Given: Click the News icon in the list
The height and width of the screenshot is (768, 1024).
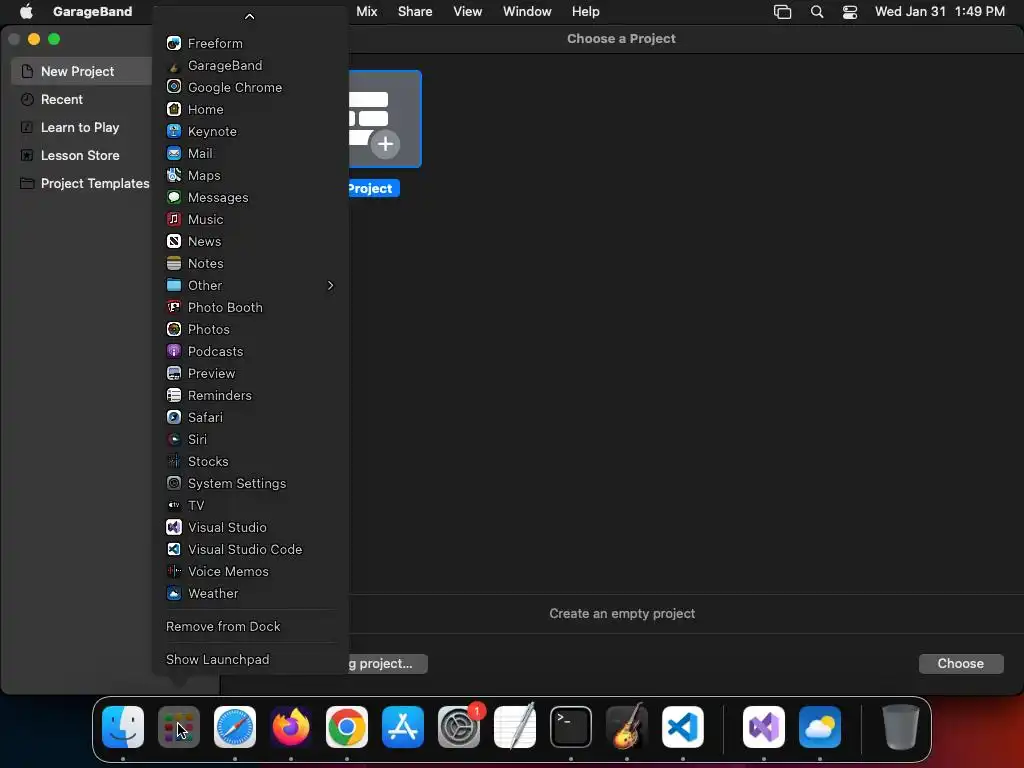Looking at the screenshot, I should (x=174, y=242).
